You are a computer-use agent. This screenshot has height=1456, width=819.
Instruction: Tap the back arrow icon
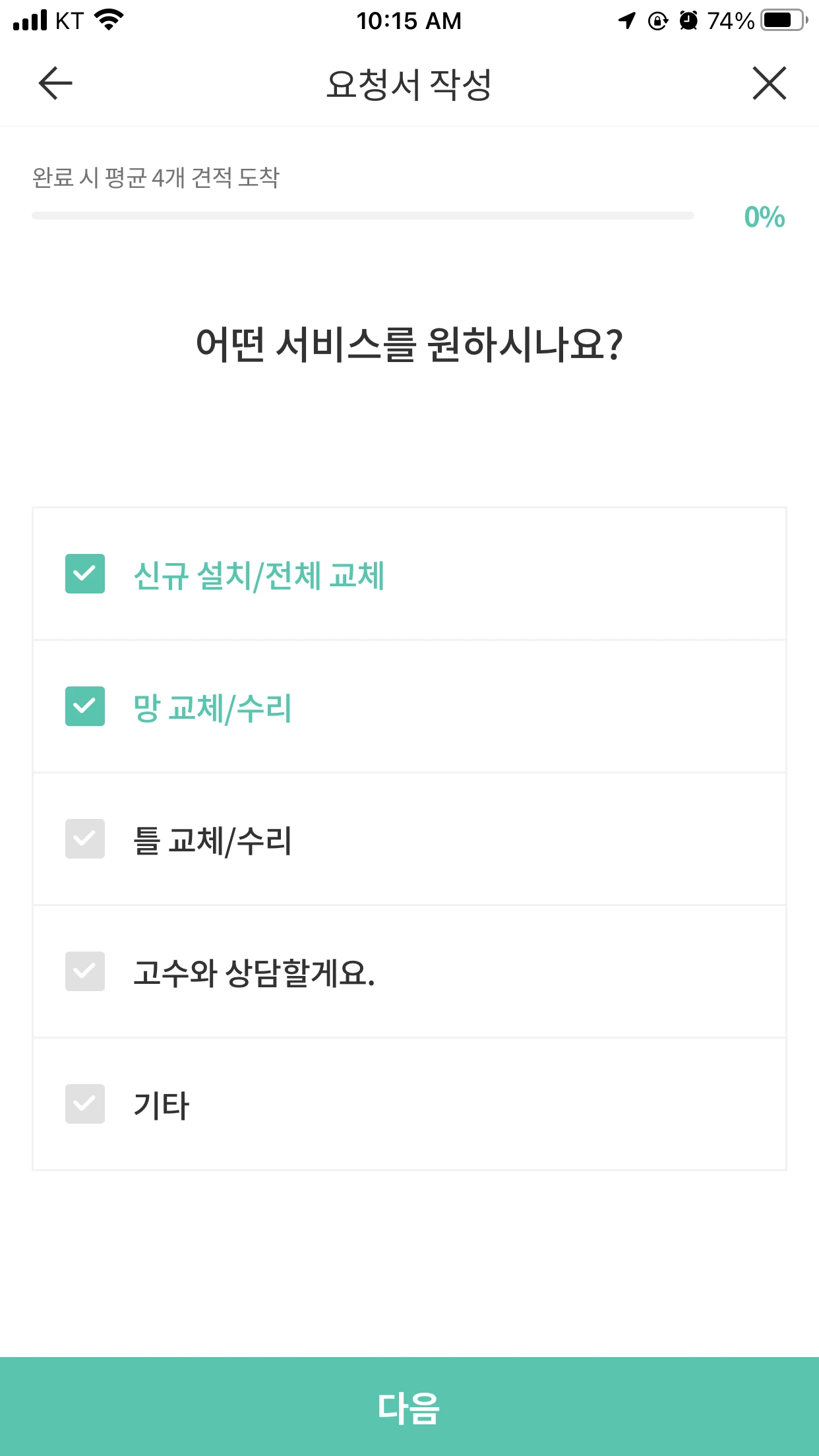[x=55, y=84]
